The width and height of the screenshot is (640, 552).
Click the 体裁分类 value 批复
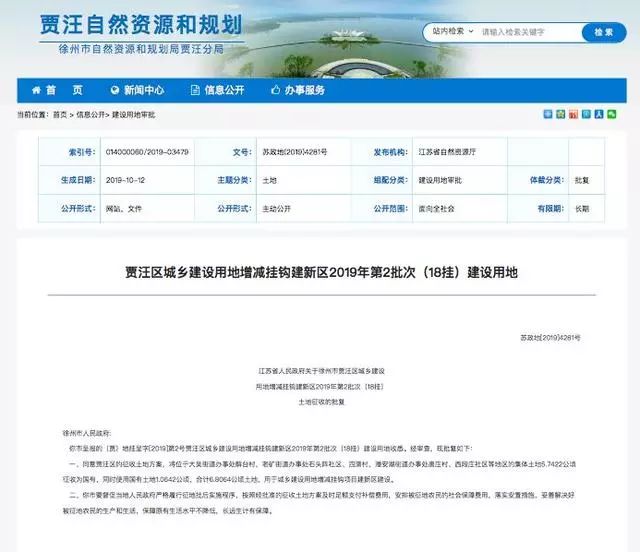pyautogui.click(x=582, y=180)
